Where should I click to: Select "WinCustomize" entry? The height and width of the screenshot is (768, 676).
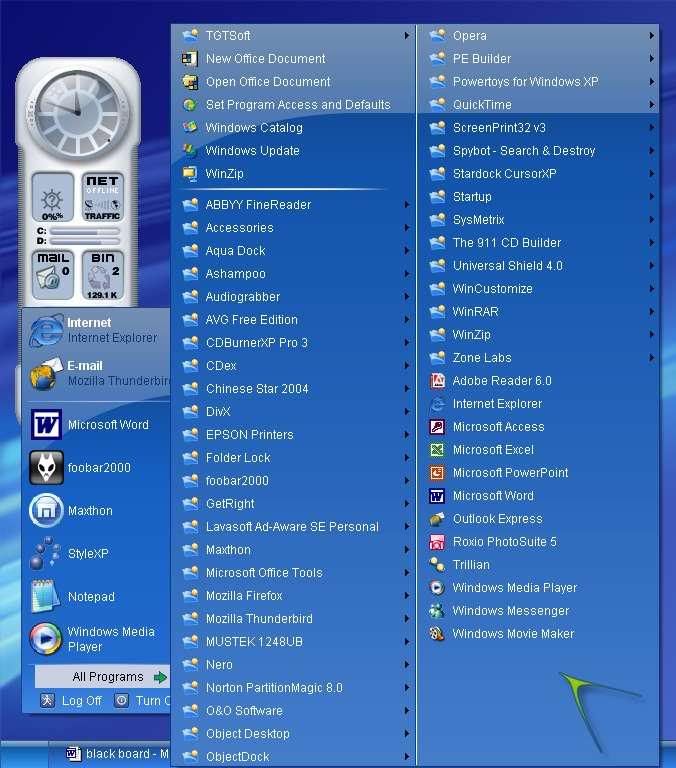[x=539, y=288]
